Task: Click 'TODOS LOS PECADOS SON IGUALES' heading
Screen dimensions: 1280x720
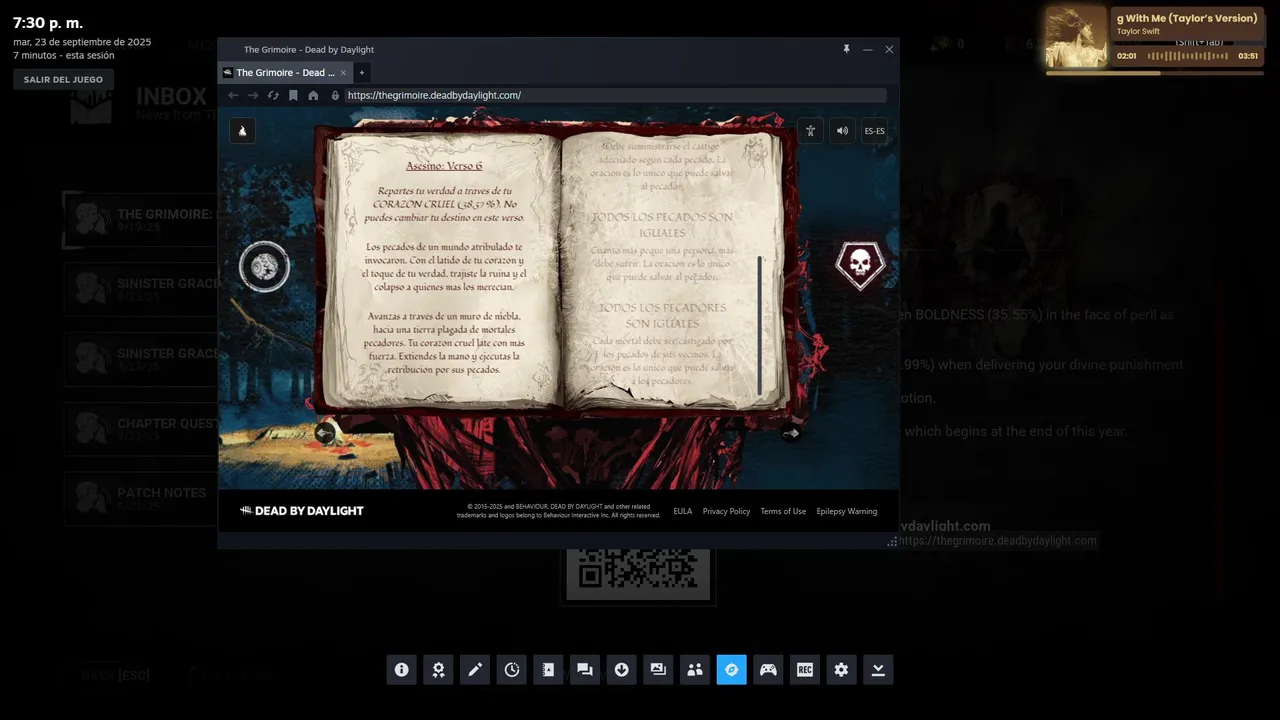Action: 662,224
